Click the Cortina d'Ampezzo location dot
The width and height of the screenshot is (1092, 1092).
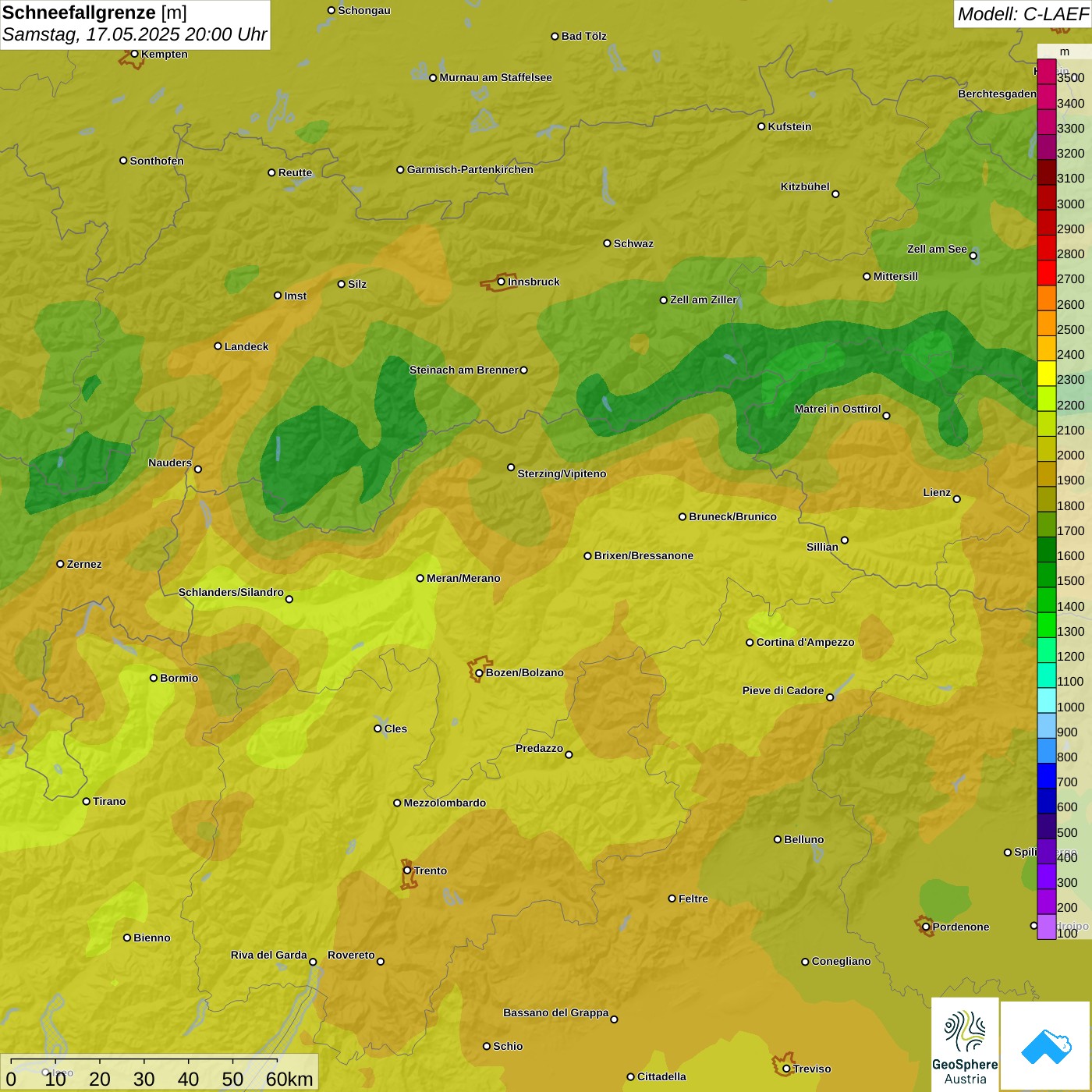coord(750,643)
